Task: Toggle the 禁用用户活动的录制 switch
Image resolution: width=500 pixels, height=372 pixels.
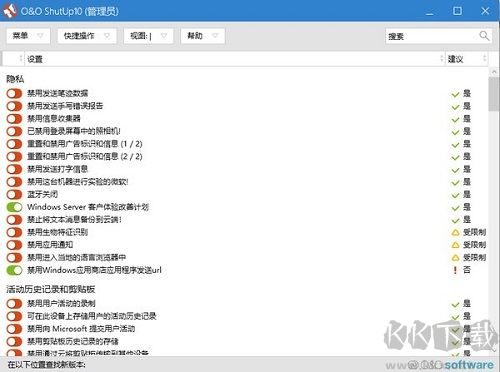Action: click(14, 304)
